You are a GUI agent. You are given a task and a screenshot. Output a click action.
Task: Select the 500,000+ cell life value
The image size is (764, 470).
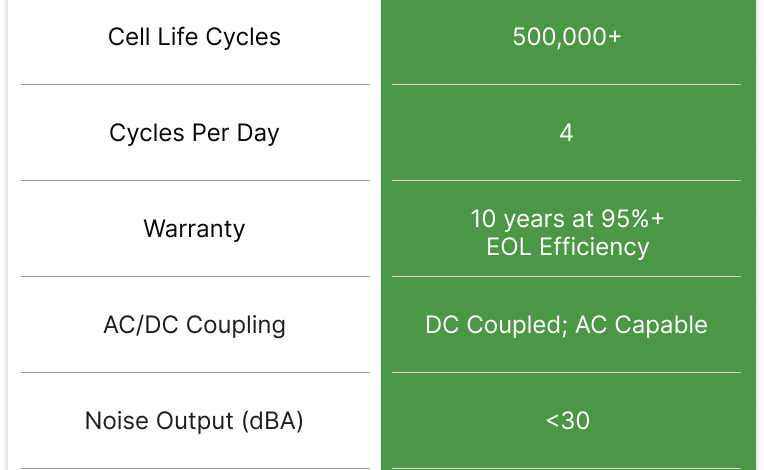pos(566,37)
